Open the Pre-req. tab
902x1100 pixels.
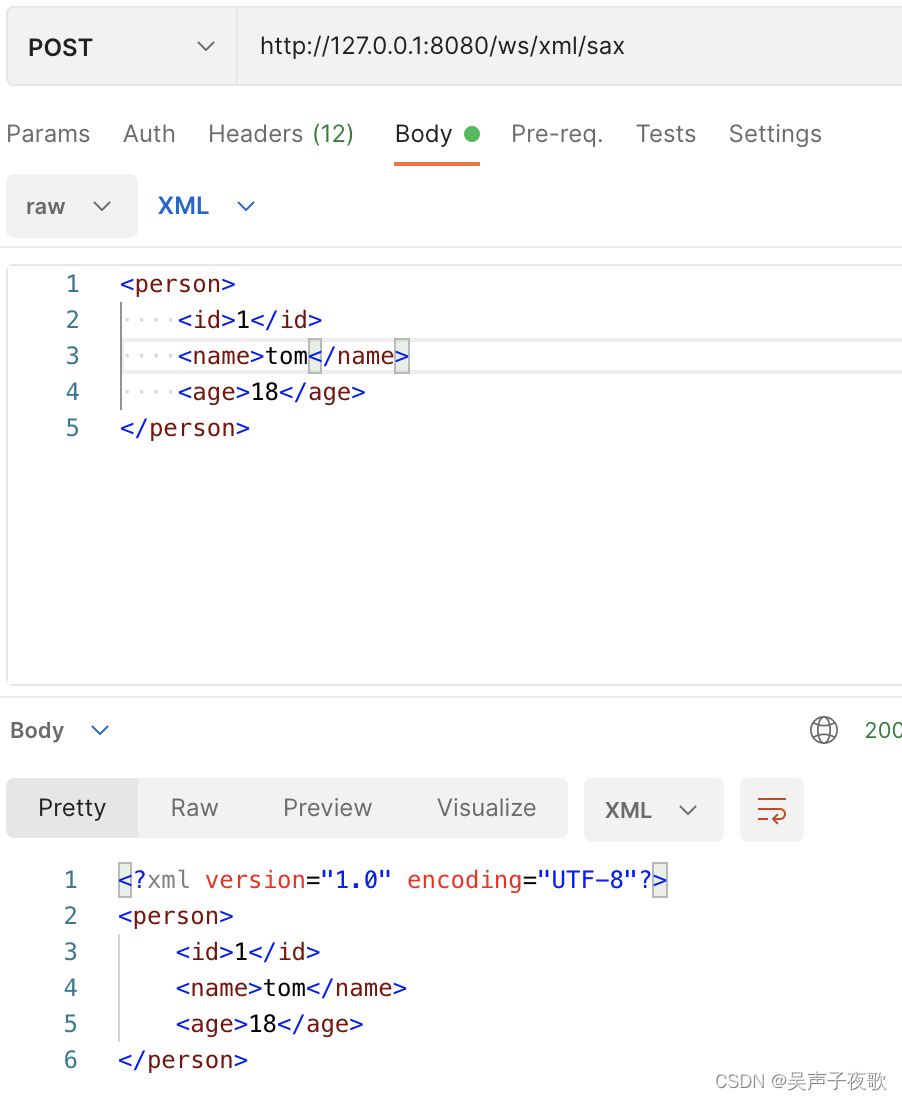[557, 133]
